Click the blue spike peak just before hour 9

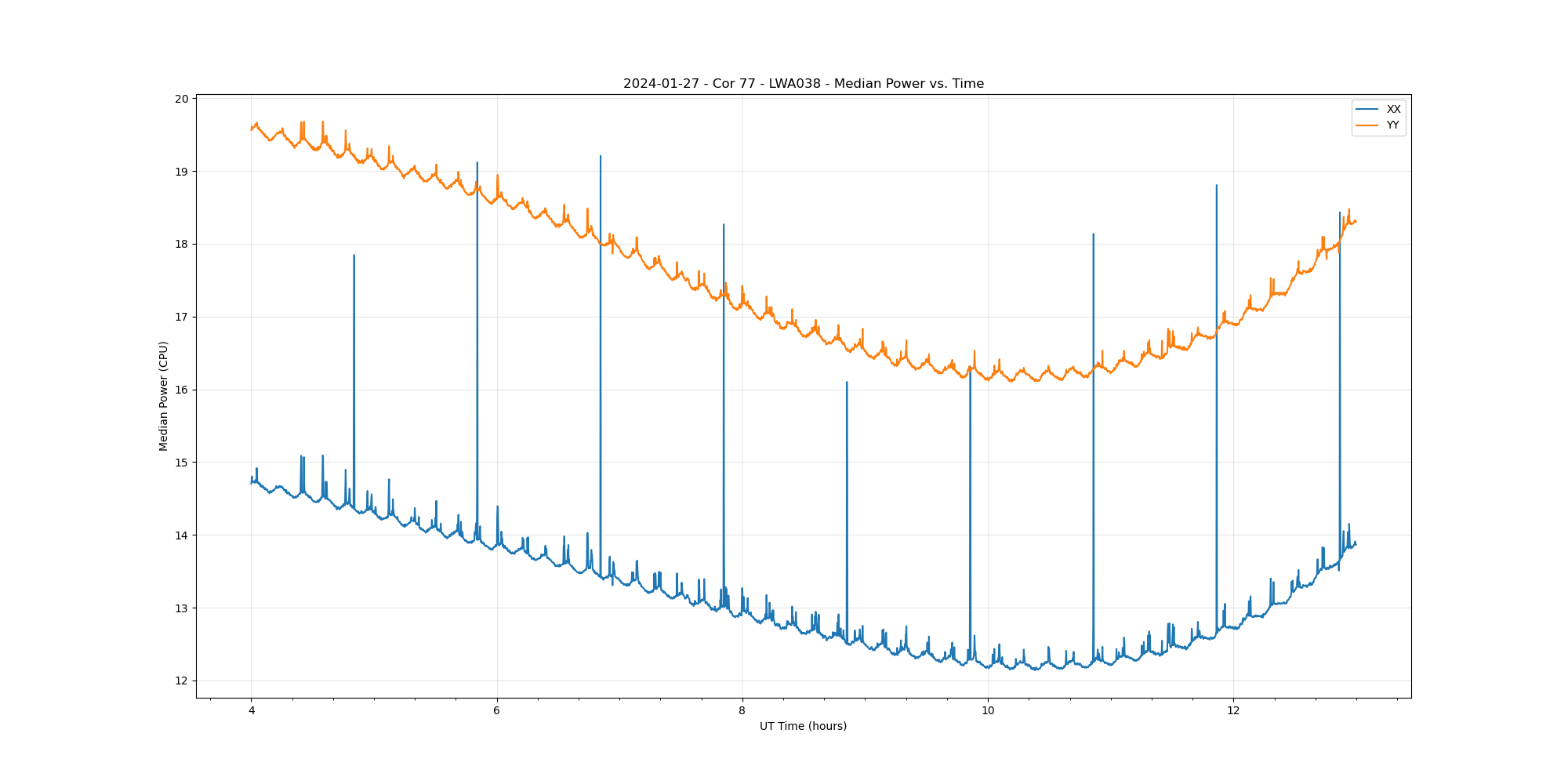[847, 382]
